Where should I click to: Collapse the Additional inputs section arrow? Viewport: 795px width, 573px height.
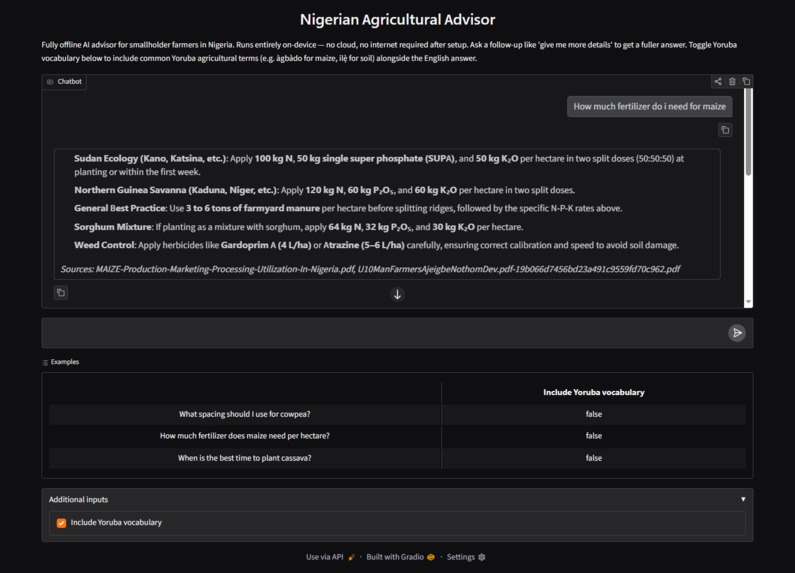743,499
